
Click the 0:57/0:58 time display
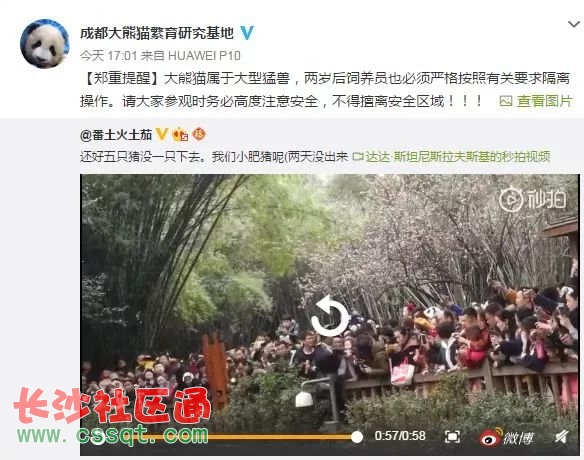(400, 436)
